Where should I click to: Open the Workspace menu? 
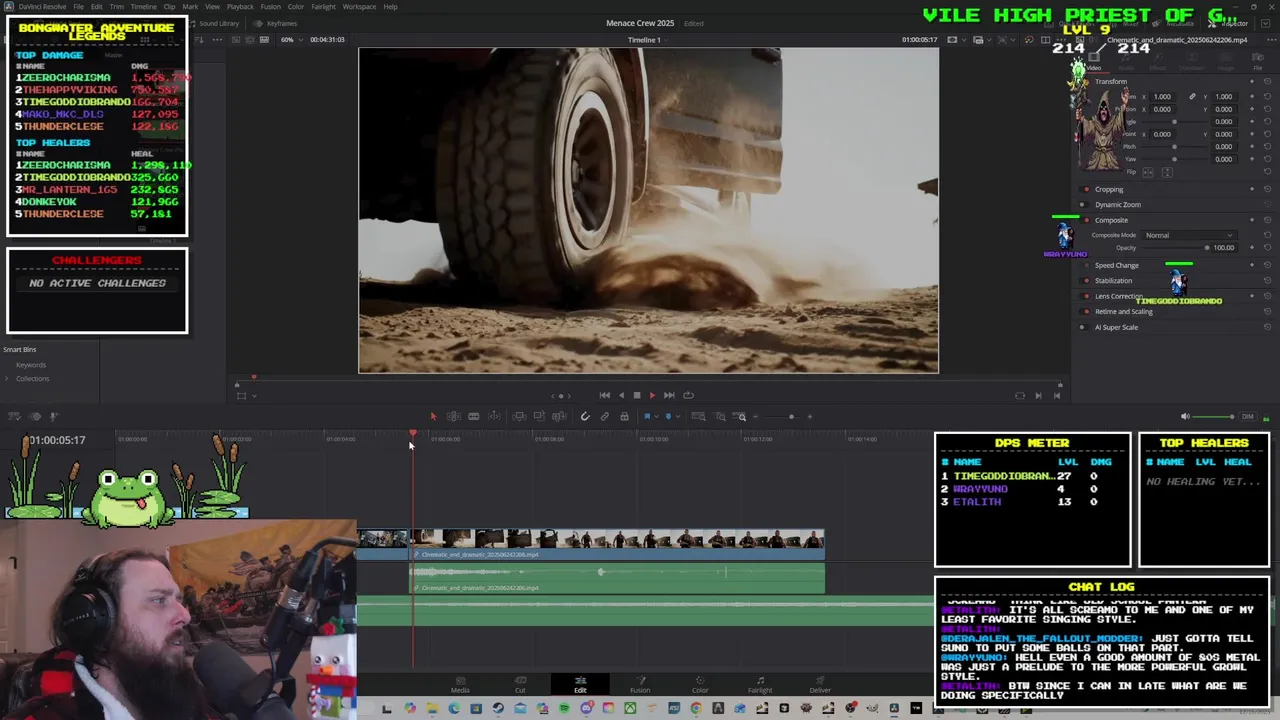click(x=359, y=7)
